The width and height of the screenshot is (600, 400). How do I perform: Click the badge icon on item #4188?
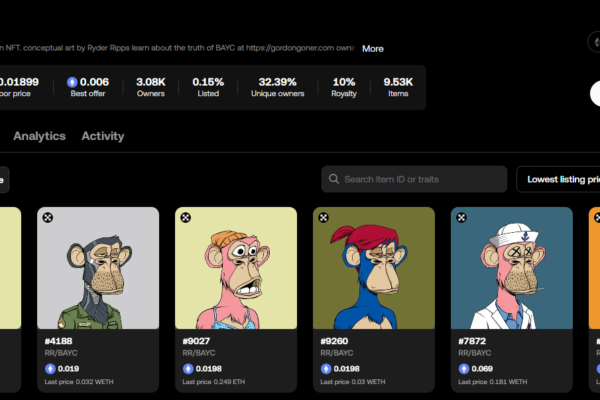pyautogui.click(x=48, y=217)
